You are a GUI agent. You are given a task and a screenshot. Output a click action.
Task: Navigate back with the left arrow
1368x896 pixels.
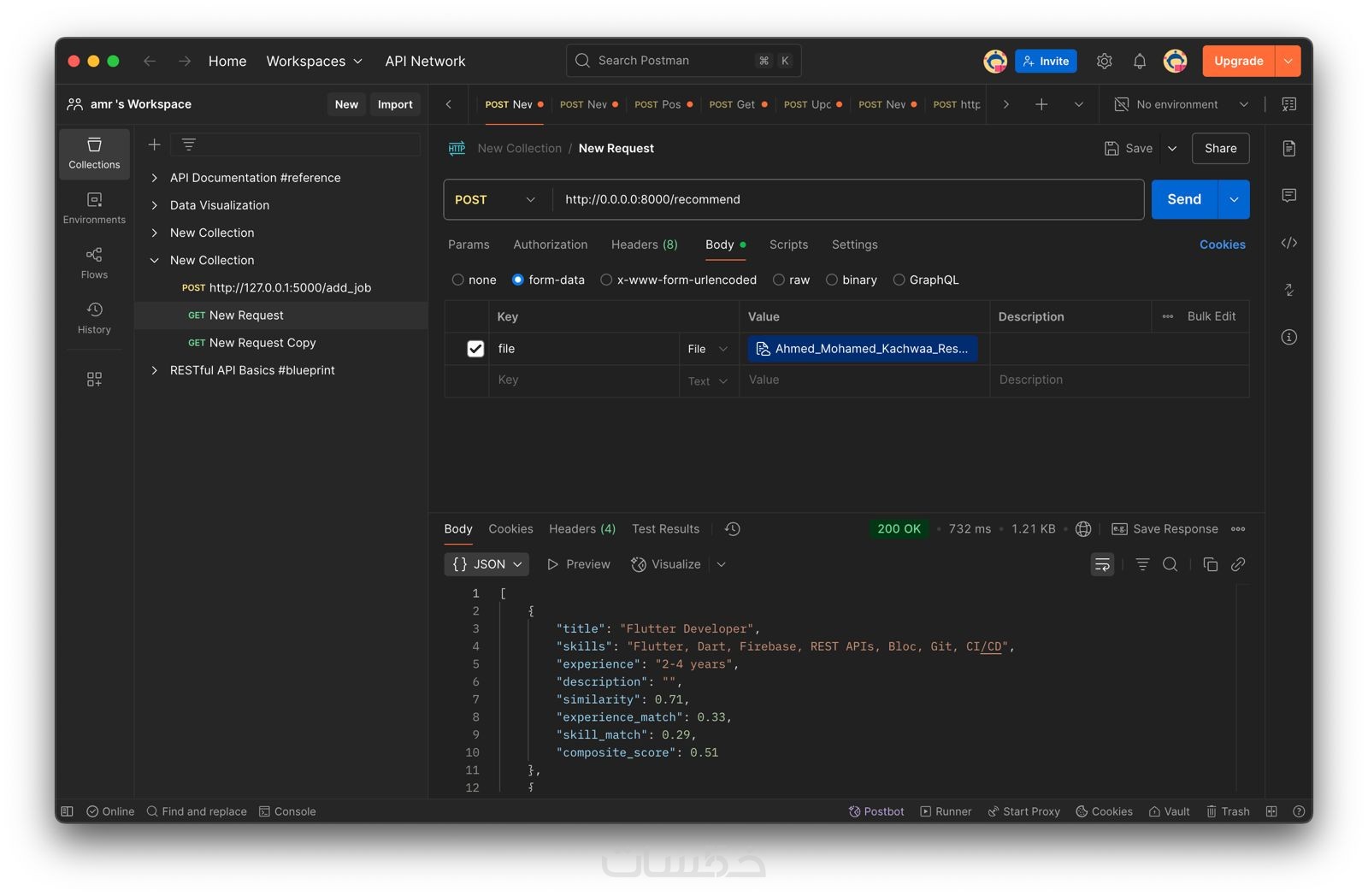coord(150,61)
